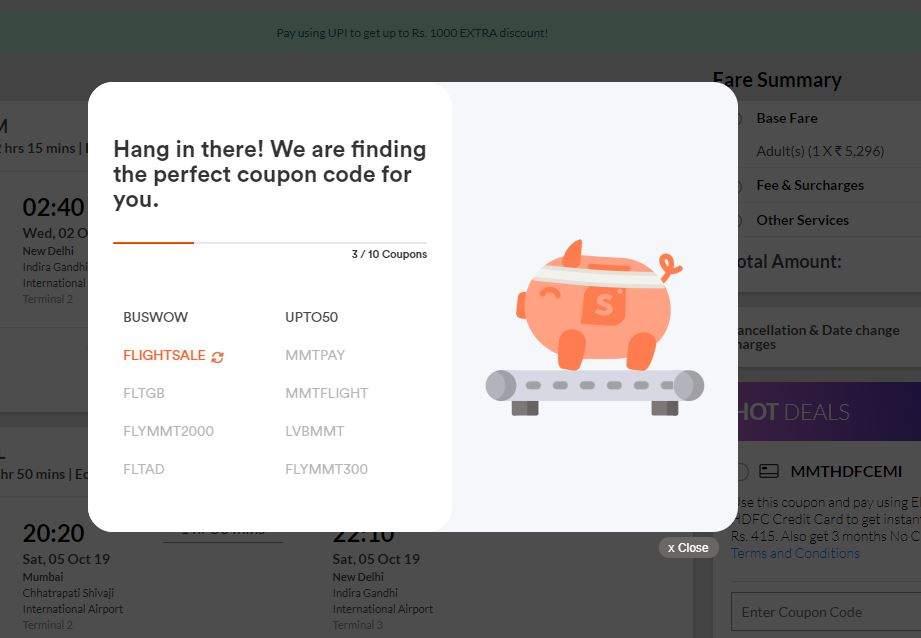The height and width of the screenshot is (638, 921).
Task: Click the UPI extra discount banner
Action: click(x=412, y=33)
